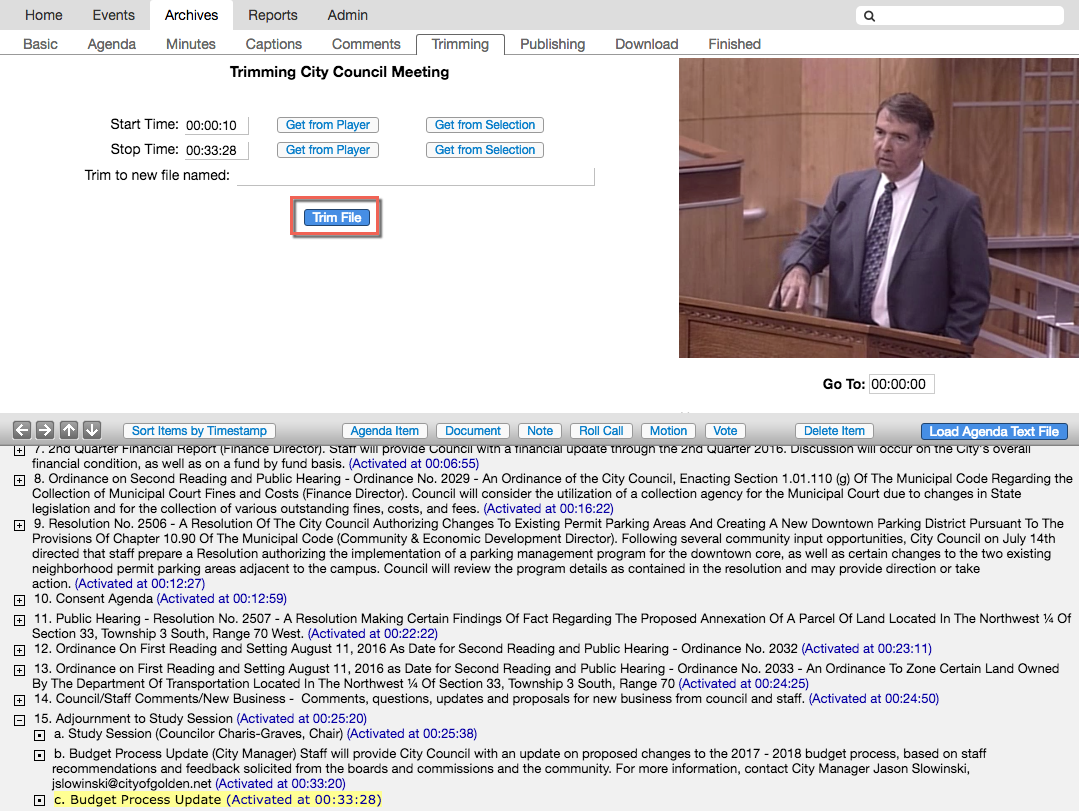Switch to the Publishing tab

pyautogui.click(x=552, y=44)
